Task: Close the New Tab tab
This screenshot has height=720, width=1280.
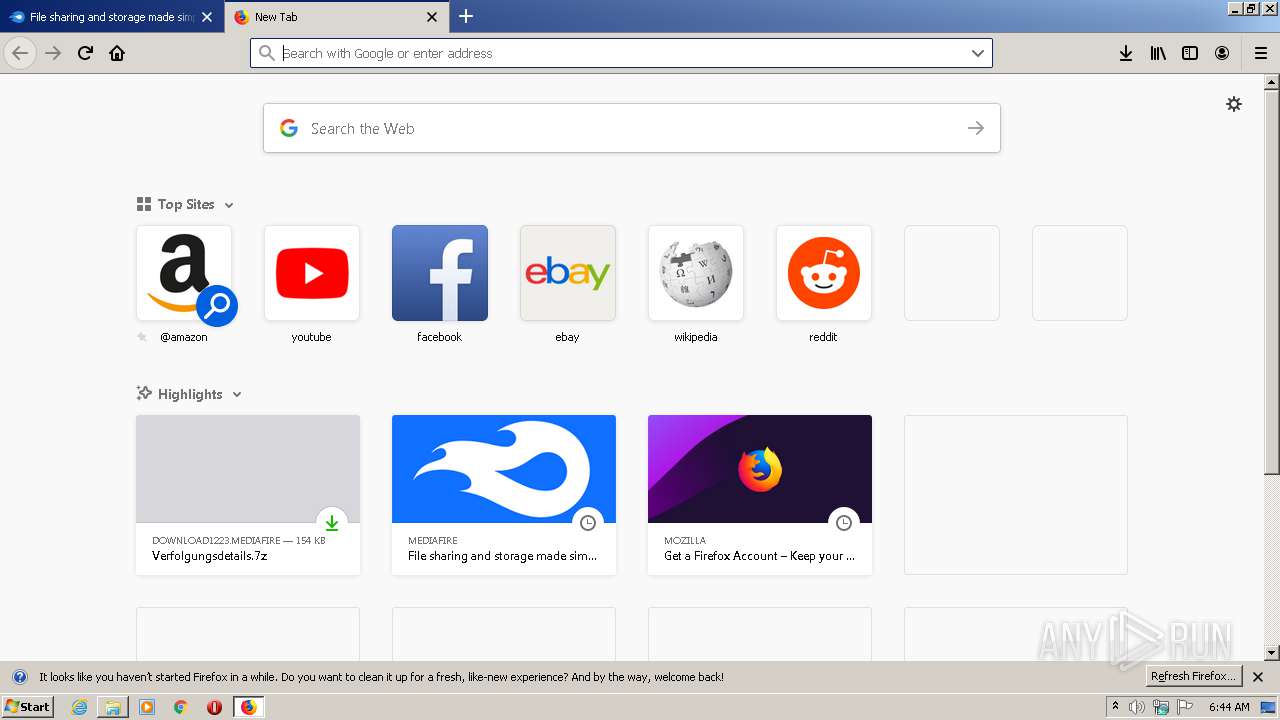Action: 432,17
